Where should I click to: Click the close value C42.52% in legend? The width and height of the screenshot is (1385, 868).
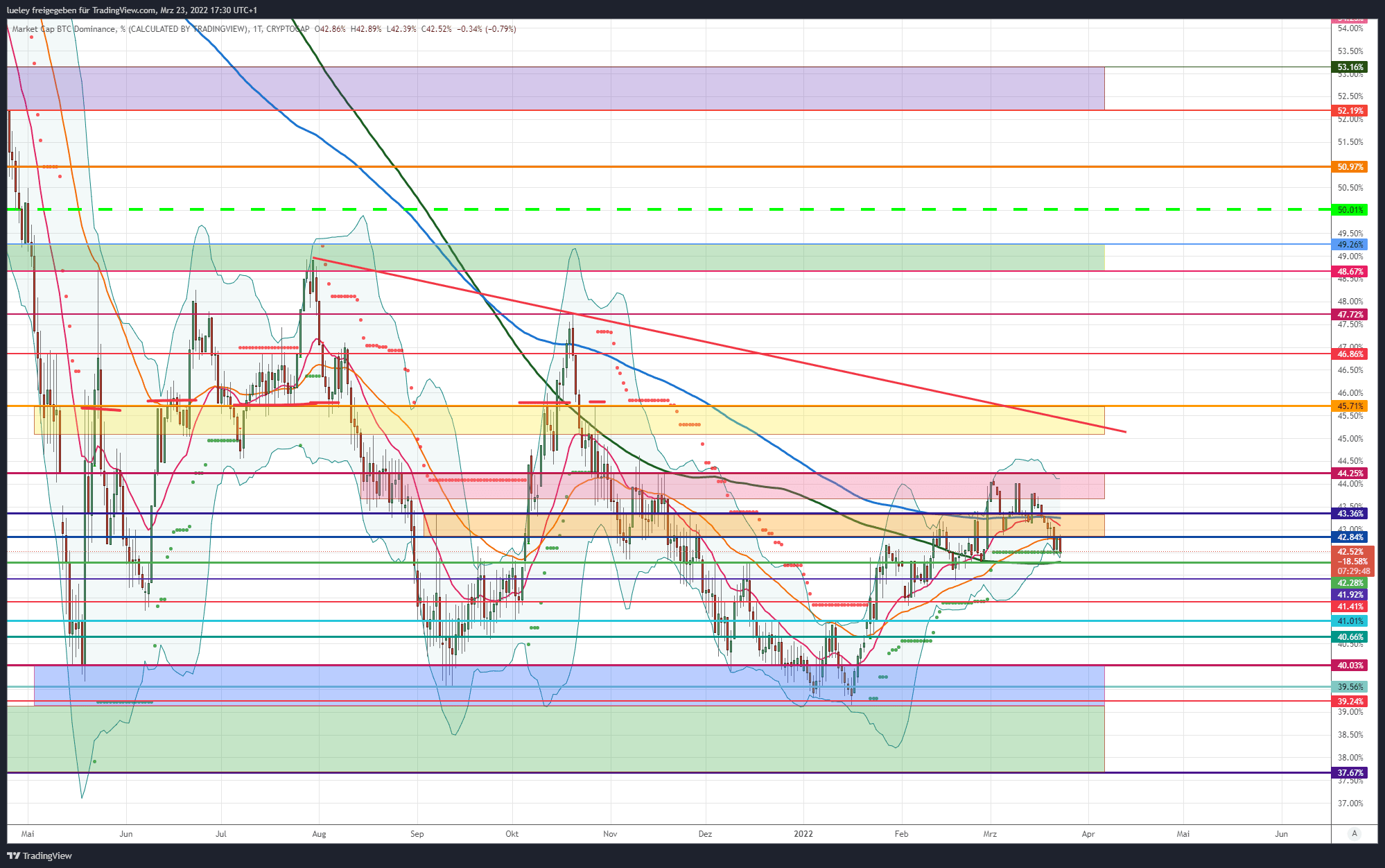pos(437,29)
